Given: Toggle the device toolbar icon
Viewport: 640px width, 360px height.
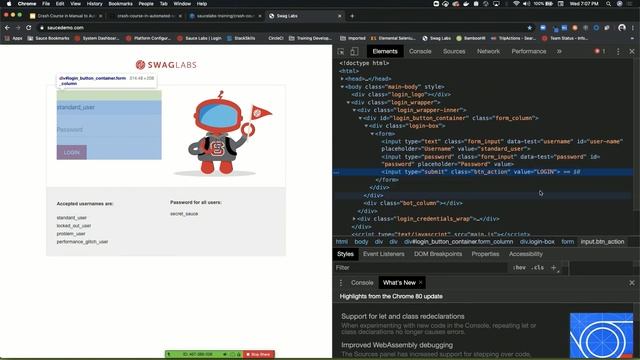Looking at the screenshot, I should click(354, 51).
